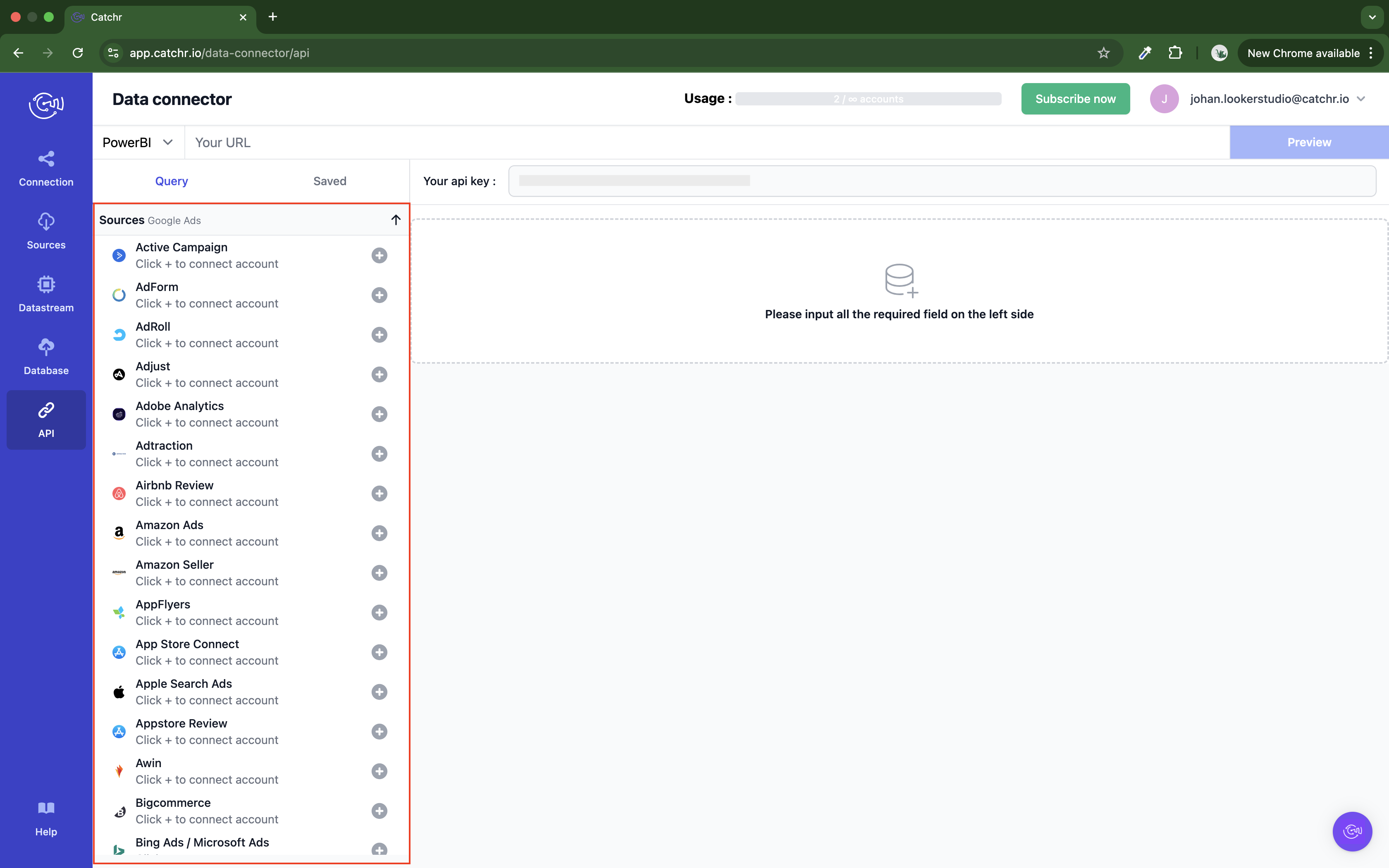1389x868 pixels.
Task: Click the Catchr logo in sidebar
Action: point(46,105)
